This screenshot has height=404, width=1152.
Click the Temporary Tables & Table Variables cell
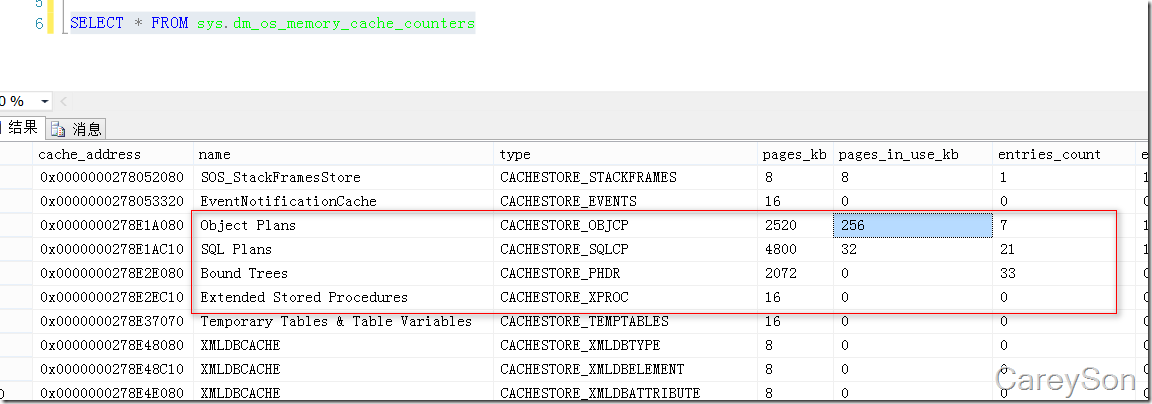pos(336,322)
